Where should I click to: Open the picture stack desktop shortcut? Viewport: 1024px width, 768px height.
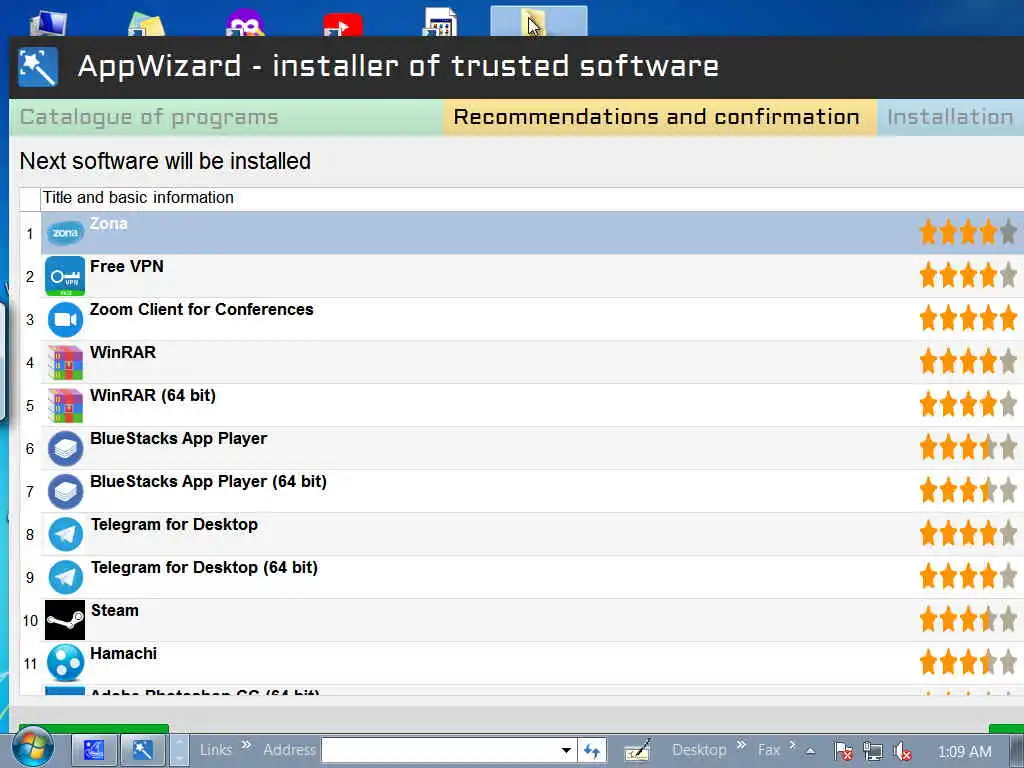[146, 25]
